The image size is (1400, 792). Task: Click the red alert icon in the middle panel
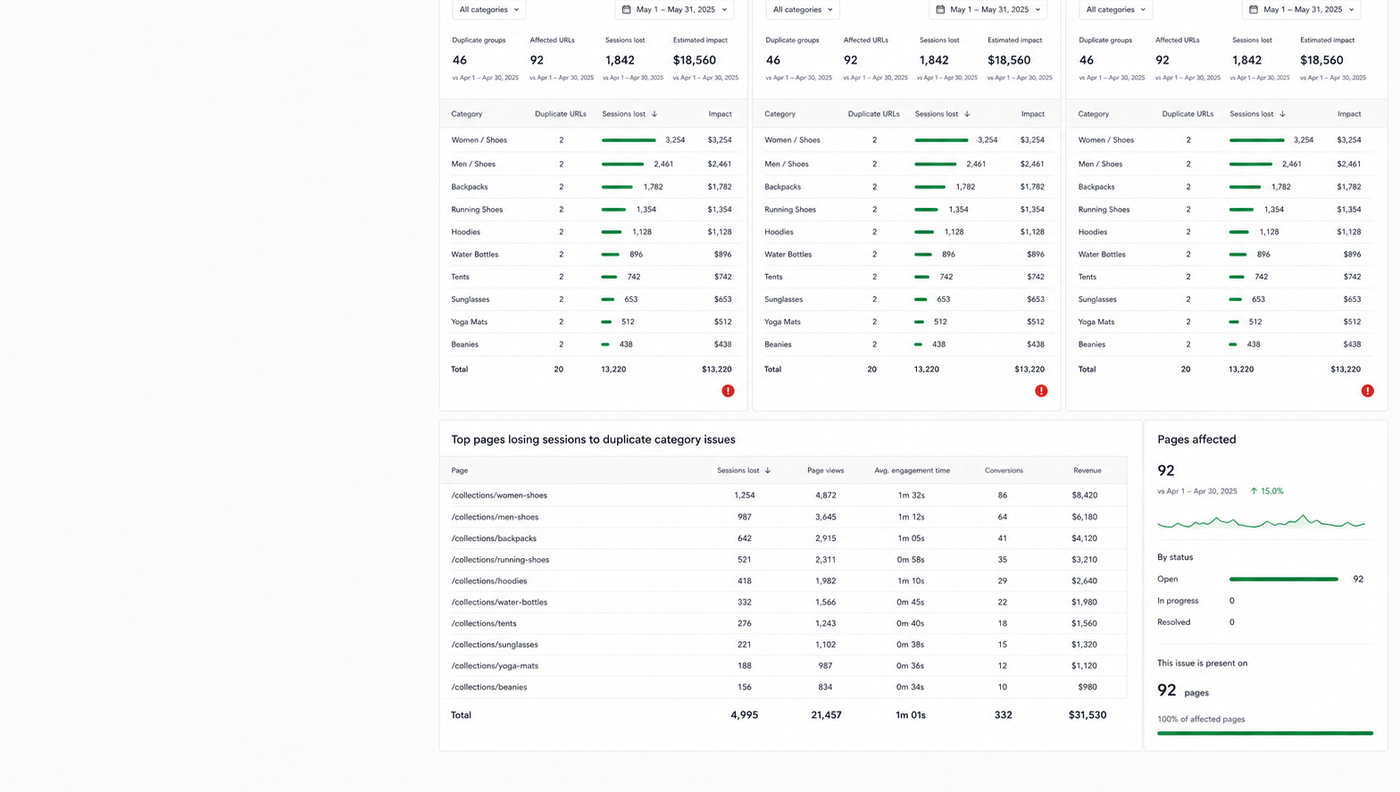[1041, 391]
